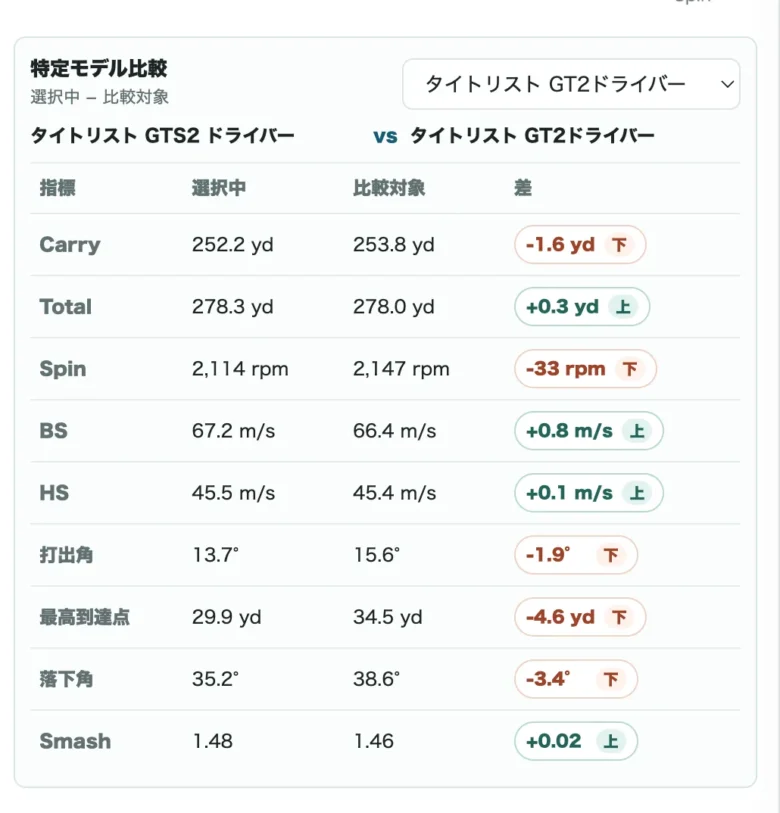
Task: Click the 指標 column header
Action: pos(58,188)
